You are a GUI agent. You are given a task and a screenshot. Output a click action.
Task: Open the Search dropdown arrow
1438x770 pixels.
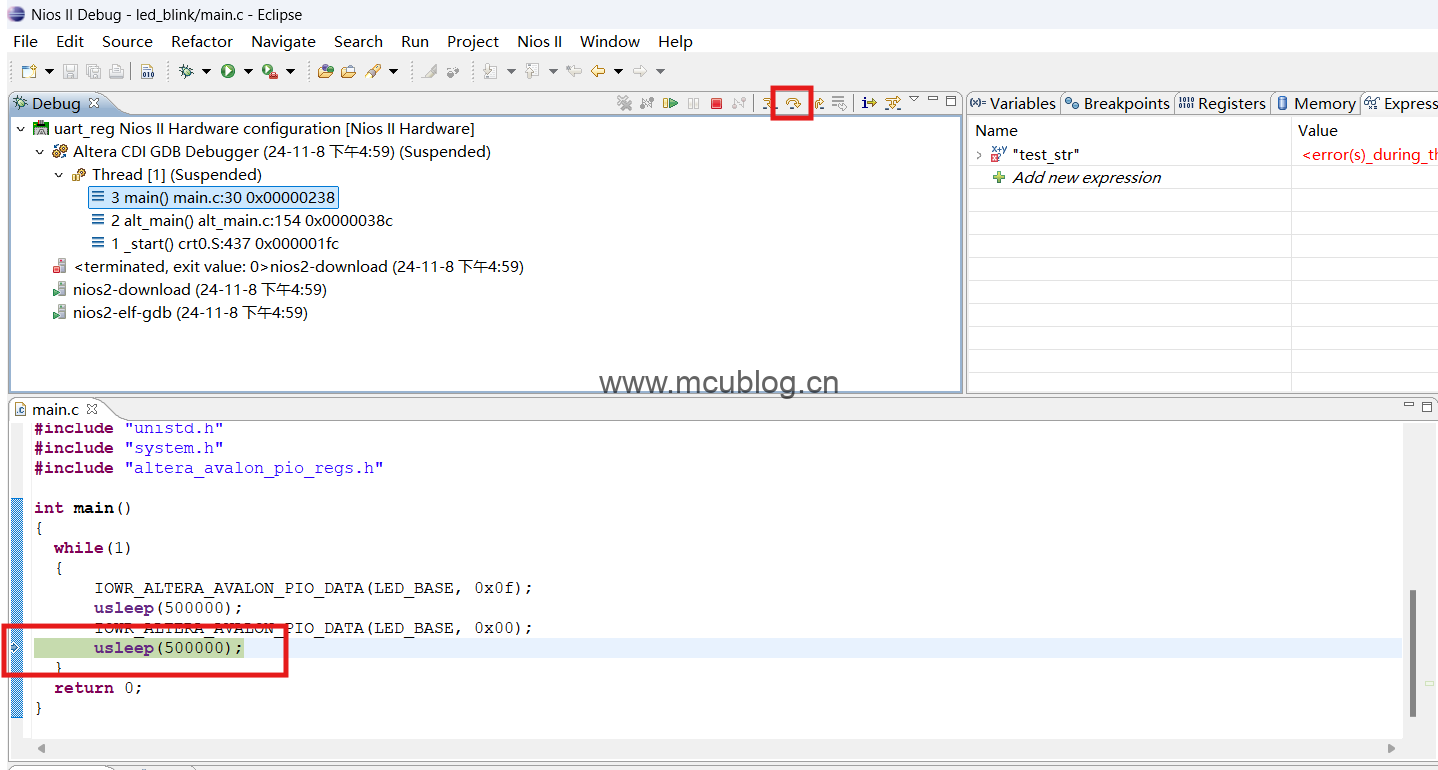point(393,71)
